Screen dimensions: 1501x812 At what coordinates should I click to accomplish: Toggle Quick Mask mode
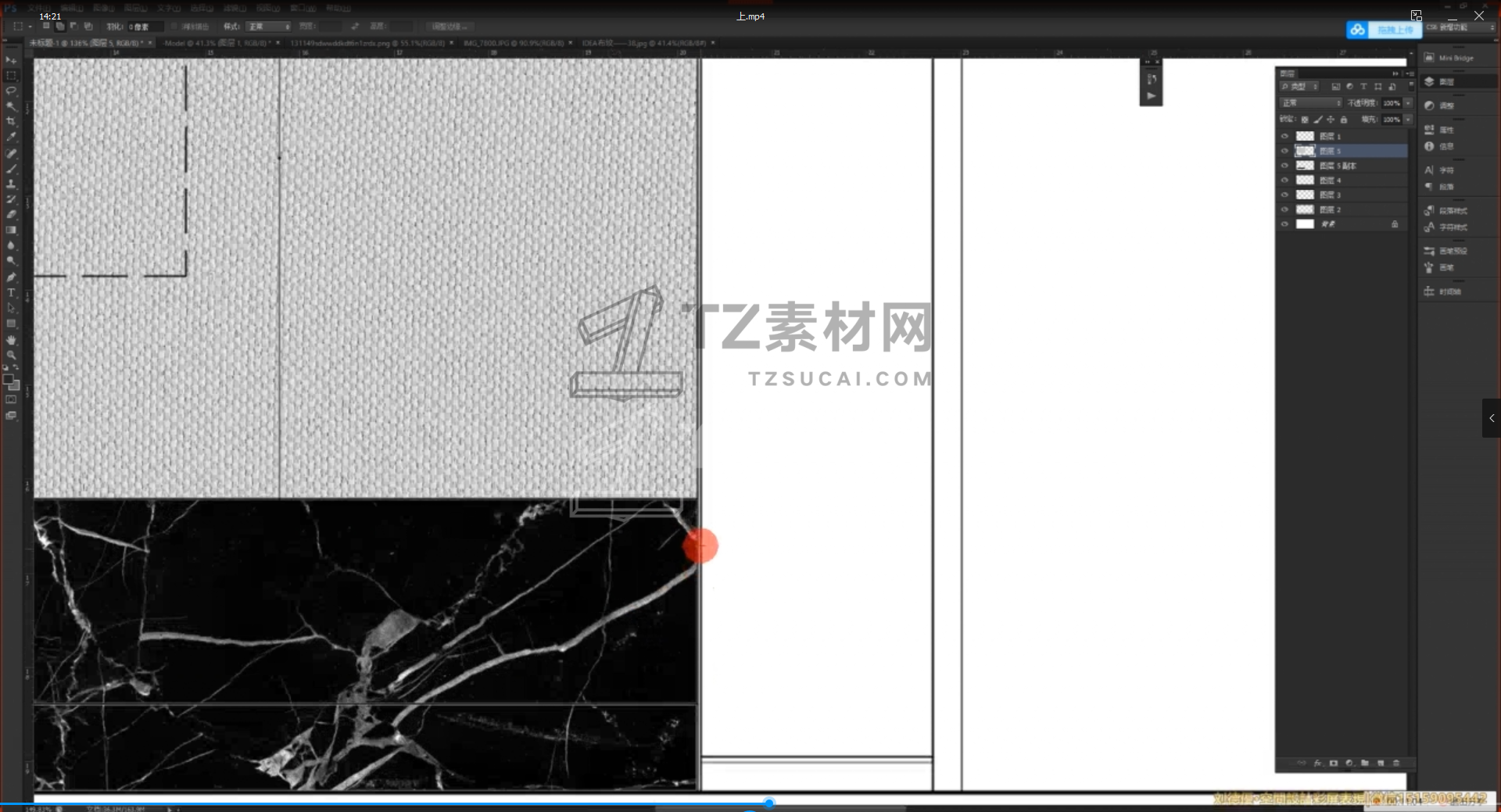pyautogui.click(x=11, y=400)
